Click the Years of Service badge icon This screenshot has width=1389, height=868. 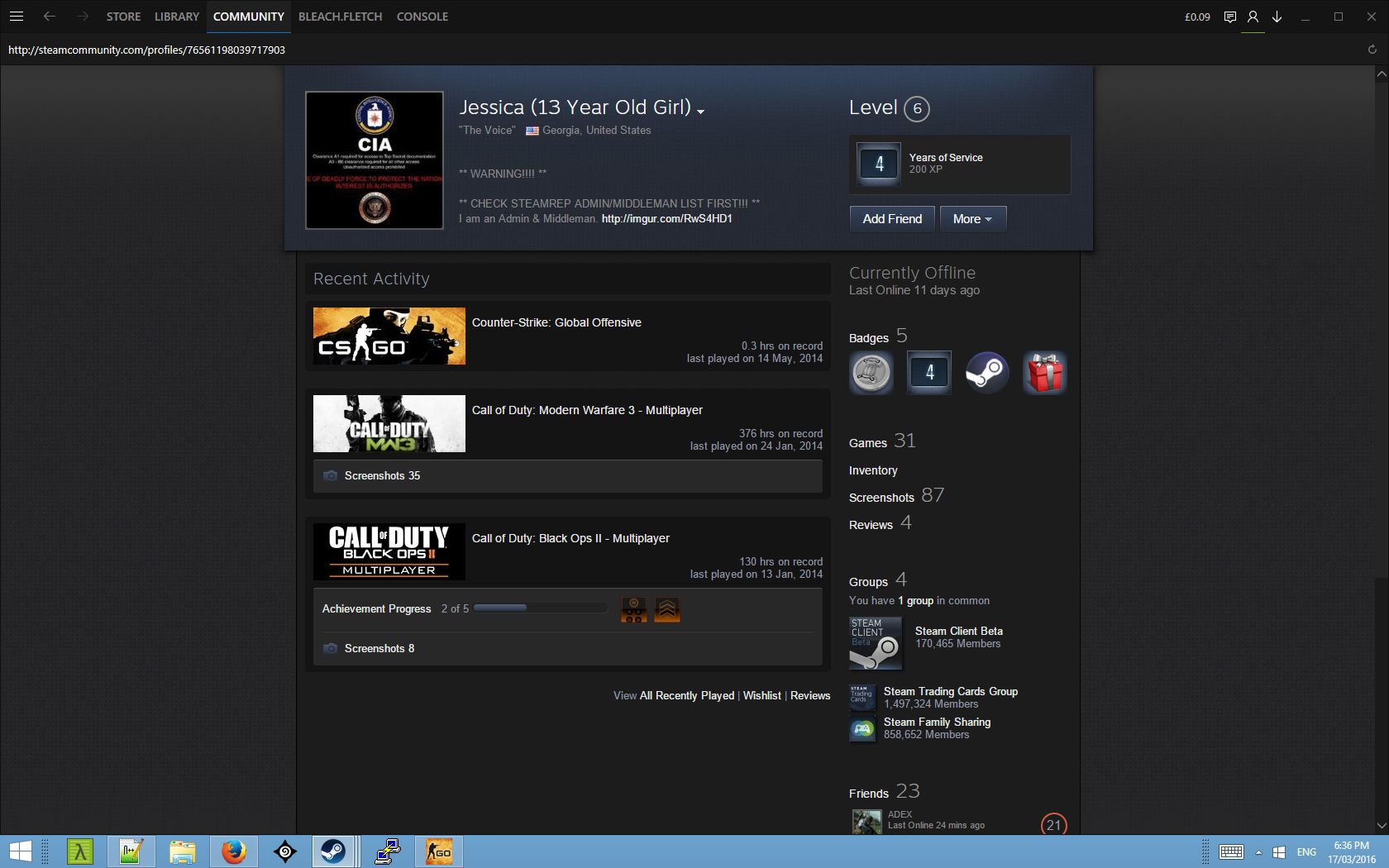click(879, 164)
